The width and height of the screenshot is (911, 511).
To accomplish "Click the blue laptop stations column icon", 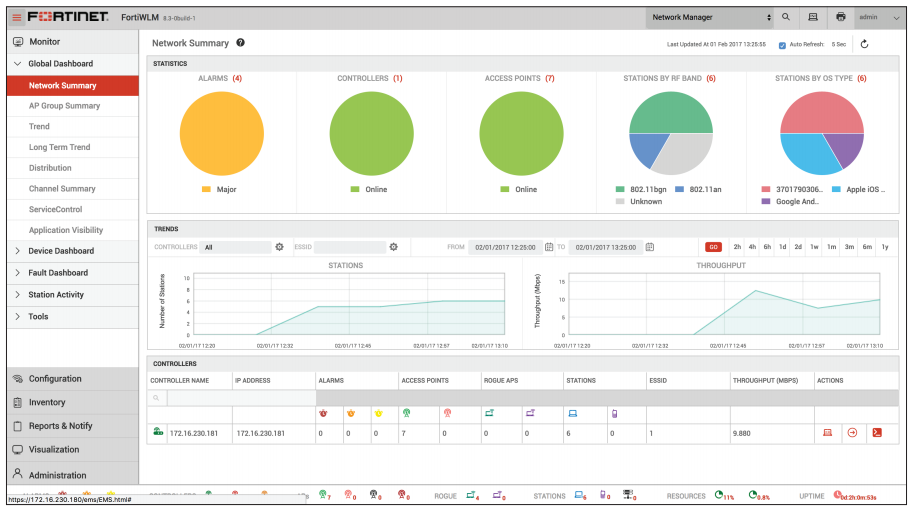I will [572, 413].
